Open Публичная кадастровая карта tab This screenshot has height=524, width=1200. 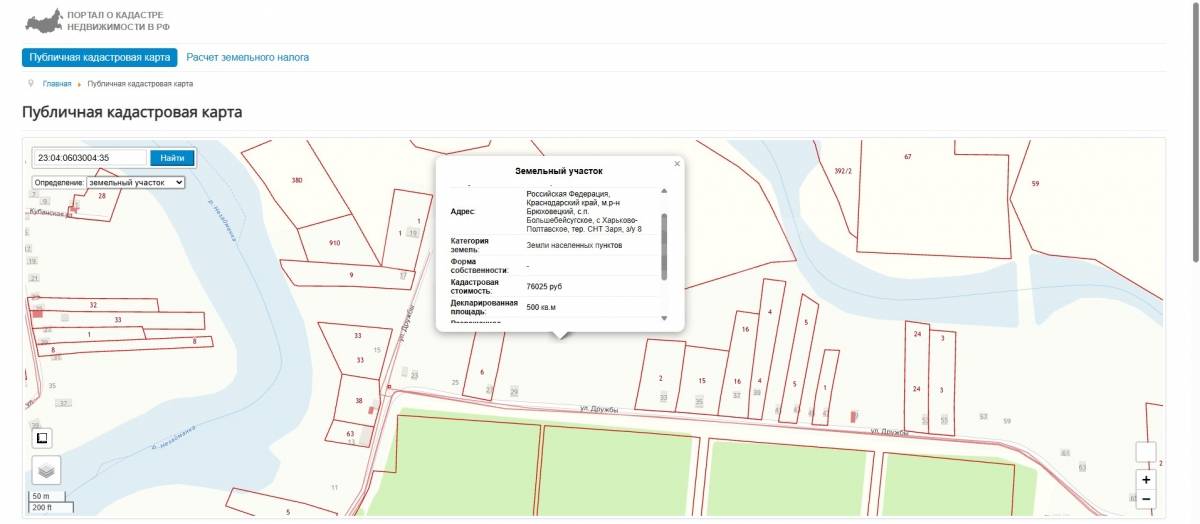click(99, 58)
